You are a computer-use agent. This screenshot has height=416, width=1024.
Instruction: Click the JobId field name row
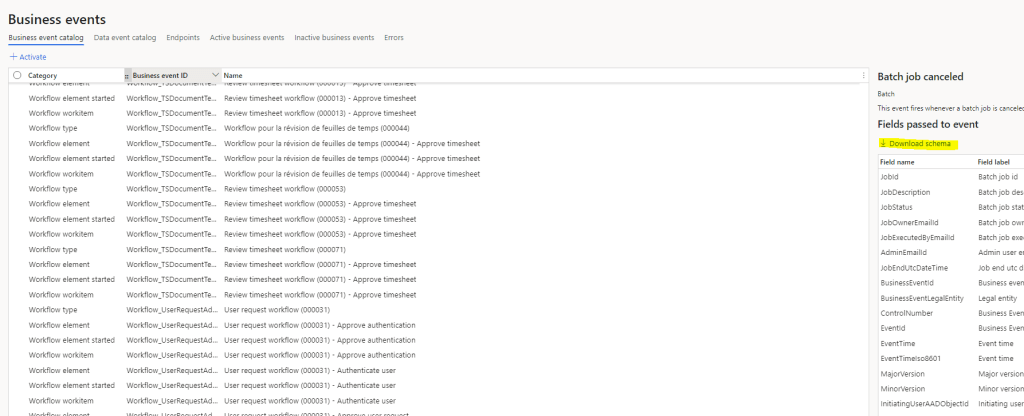891,177
